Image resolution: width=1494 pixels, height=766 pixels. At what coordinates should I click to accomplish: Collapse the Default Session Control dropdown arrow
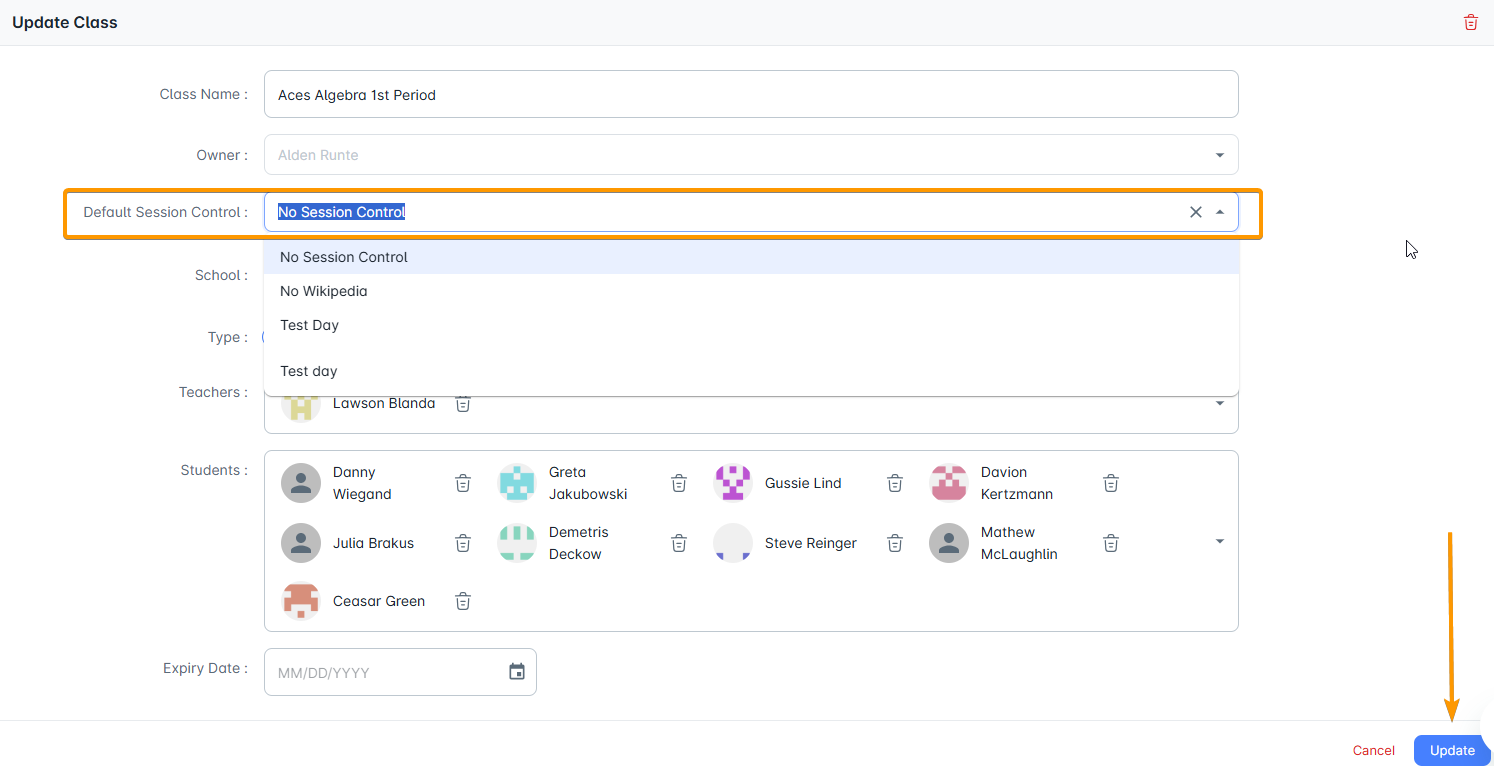coord(1220,212)
